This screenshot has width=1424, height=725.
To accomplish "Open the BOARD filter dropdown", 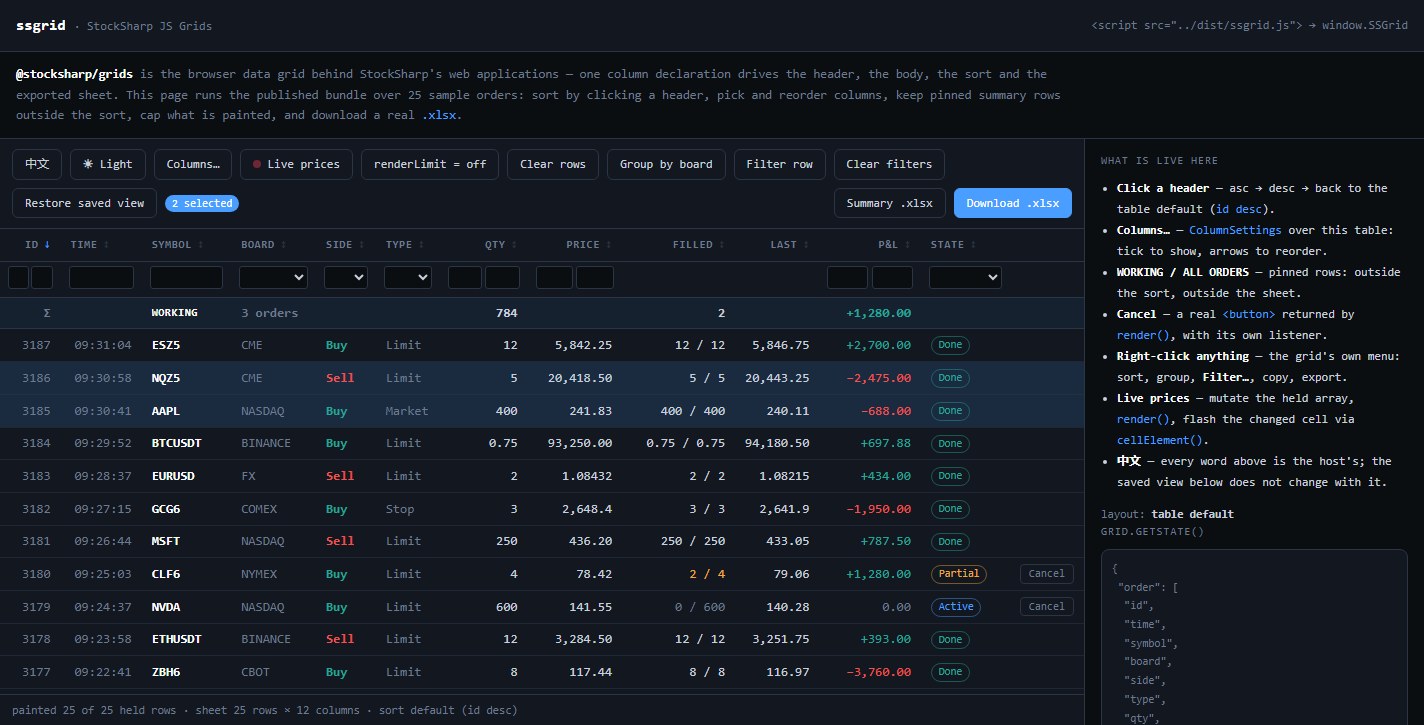I will click(x=273, y=277).
